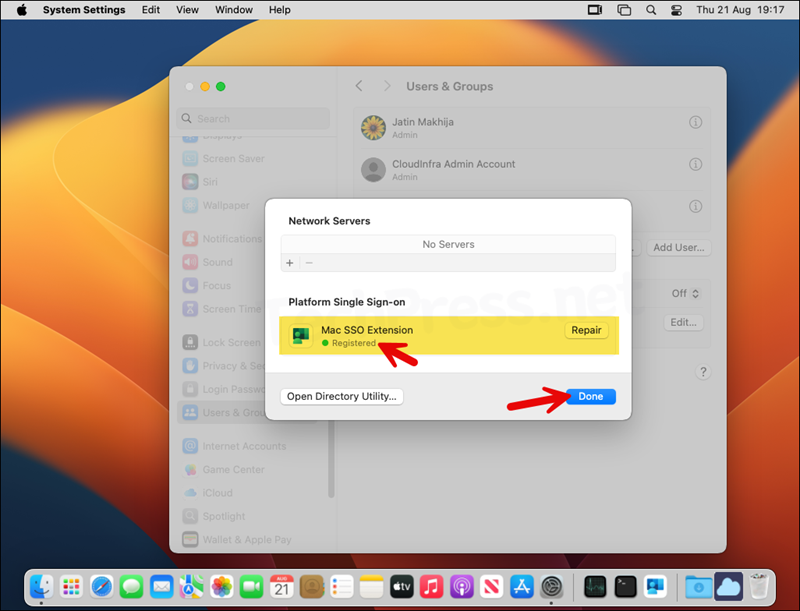Click the Done button in the dialog
The width and height of the screenshot is (800, 611).
(591, 396)
